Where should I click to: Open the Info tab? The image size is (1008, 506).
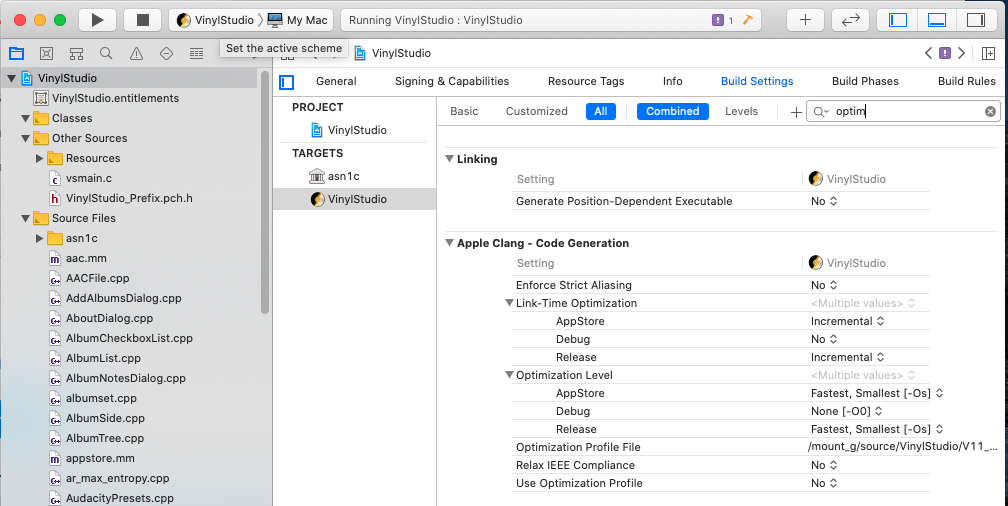[x=672, y=81]
